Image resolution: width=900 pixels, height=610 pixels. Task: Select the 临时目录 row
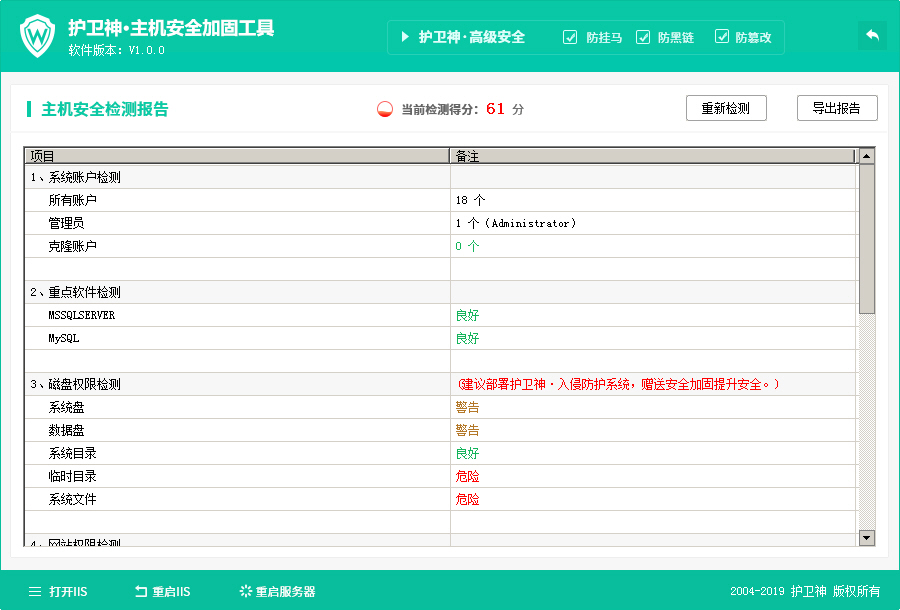click(441, 476)
